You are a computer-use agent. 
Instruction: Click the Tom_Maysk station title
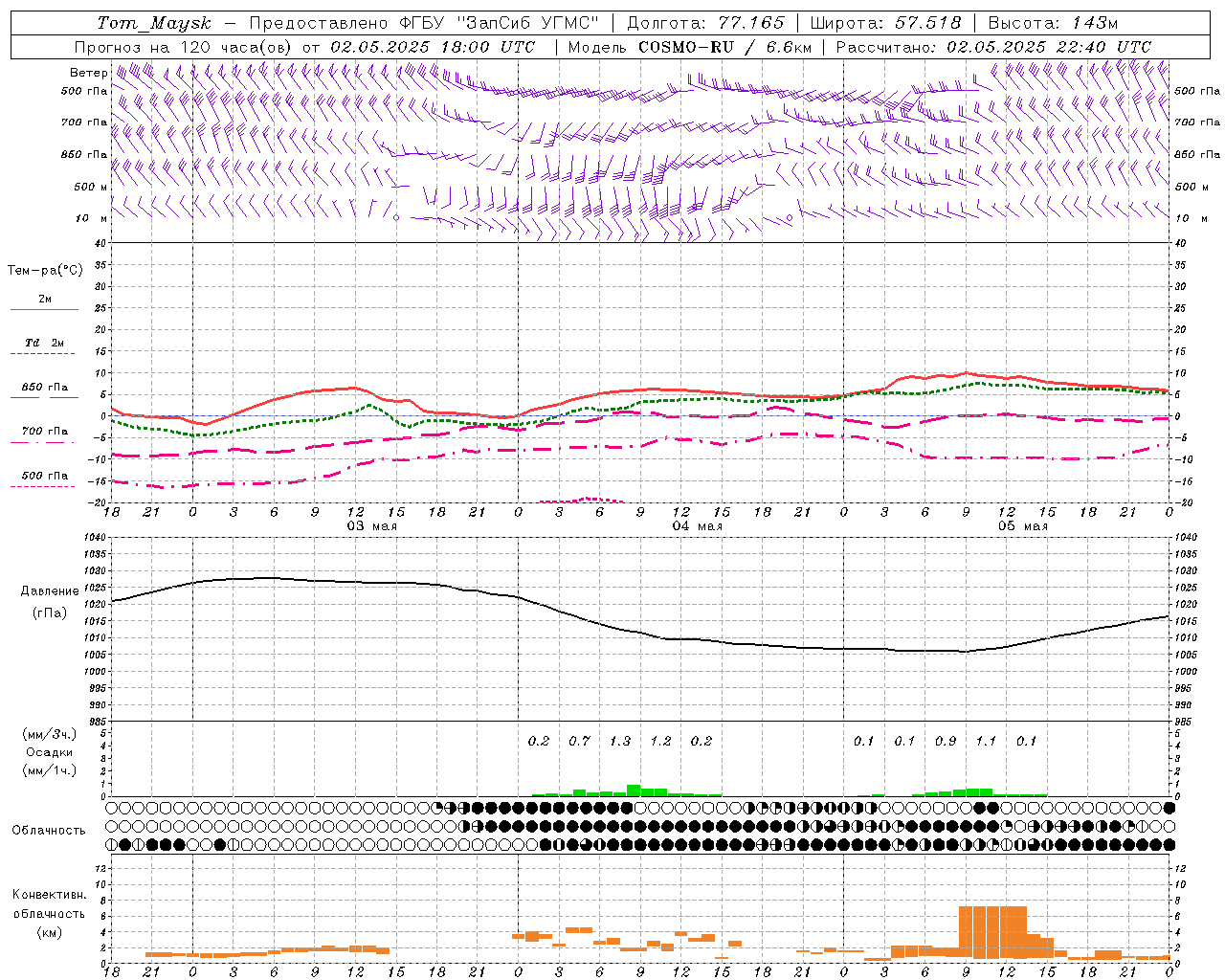[154, 23]
